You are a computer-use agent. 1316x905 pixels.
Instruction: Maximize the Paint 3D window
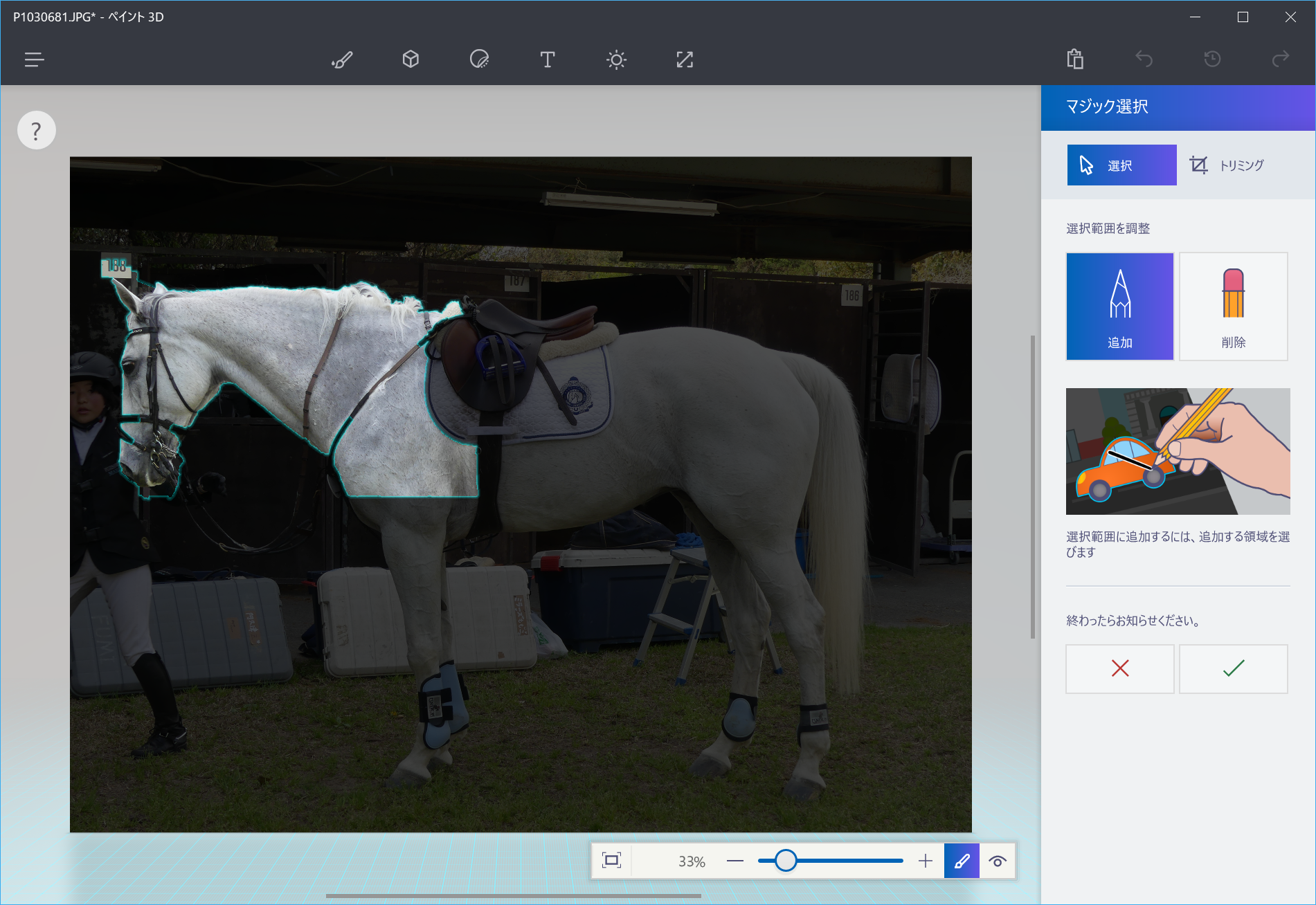tap(1243, 17)
